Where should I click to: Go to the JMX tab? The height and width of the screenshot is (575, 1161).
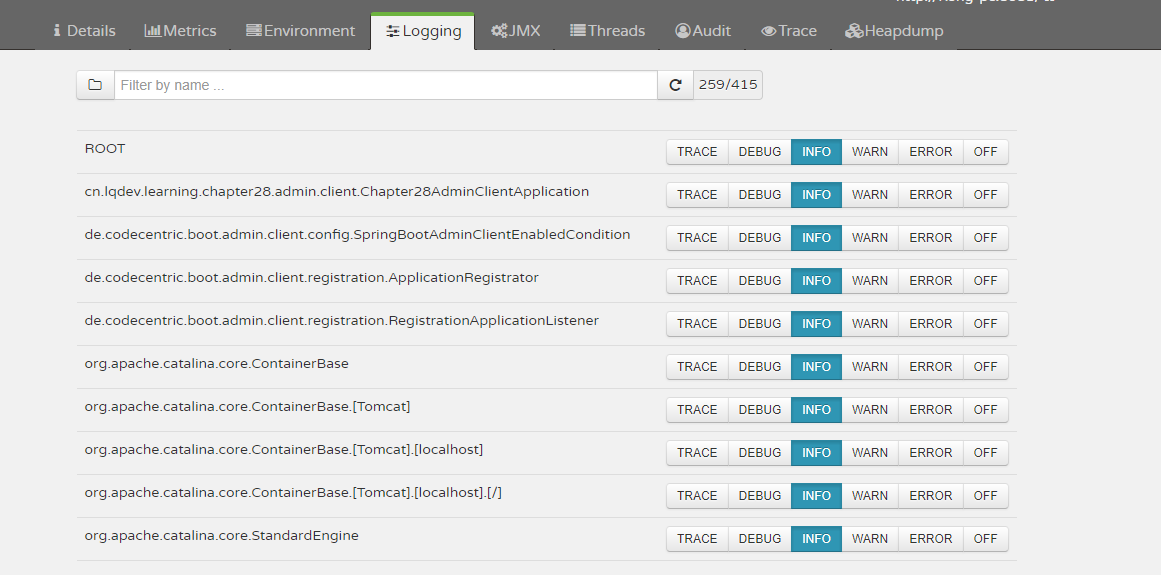tap(515, 31)
